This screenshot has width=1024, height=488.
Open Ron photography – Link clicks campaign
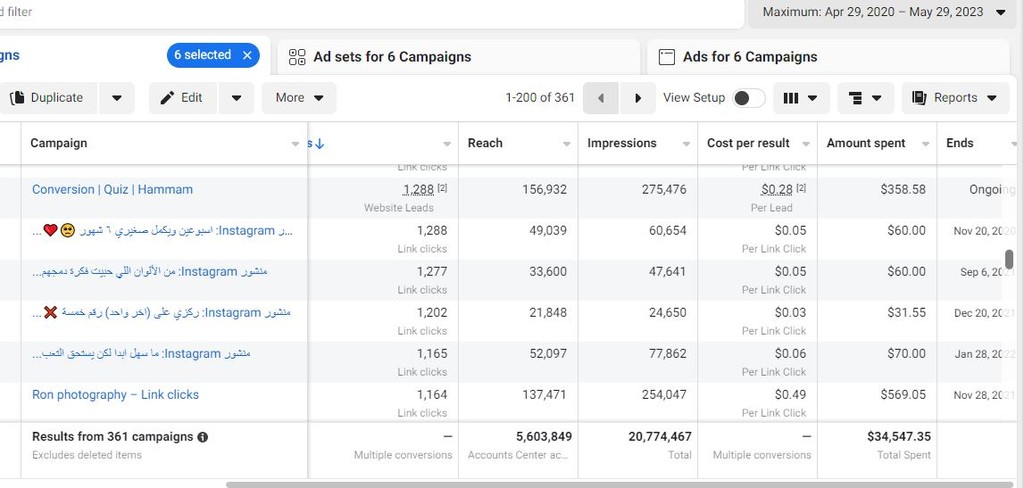coord(115,395)
